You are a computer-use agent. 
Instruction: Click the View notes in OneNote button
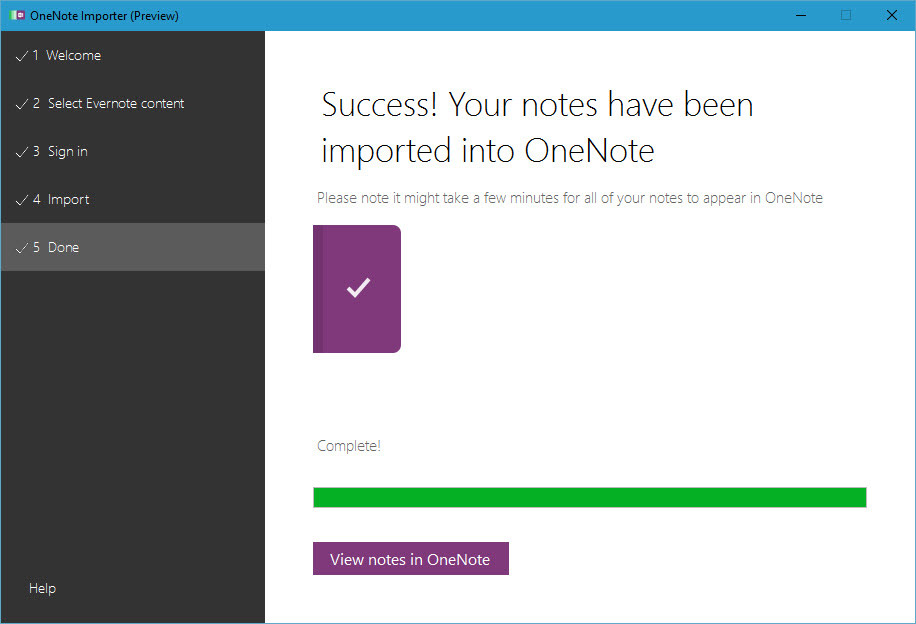[410, 558]
